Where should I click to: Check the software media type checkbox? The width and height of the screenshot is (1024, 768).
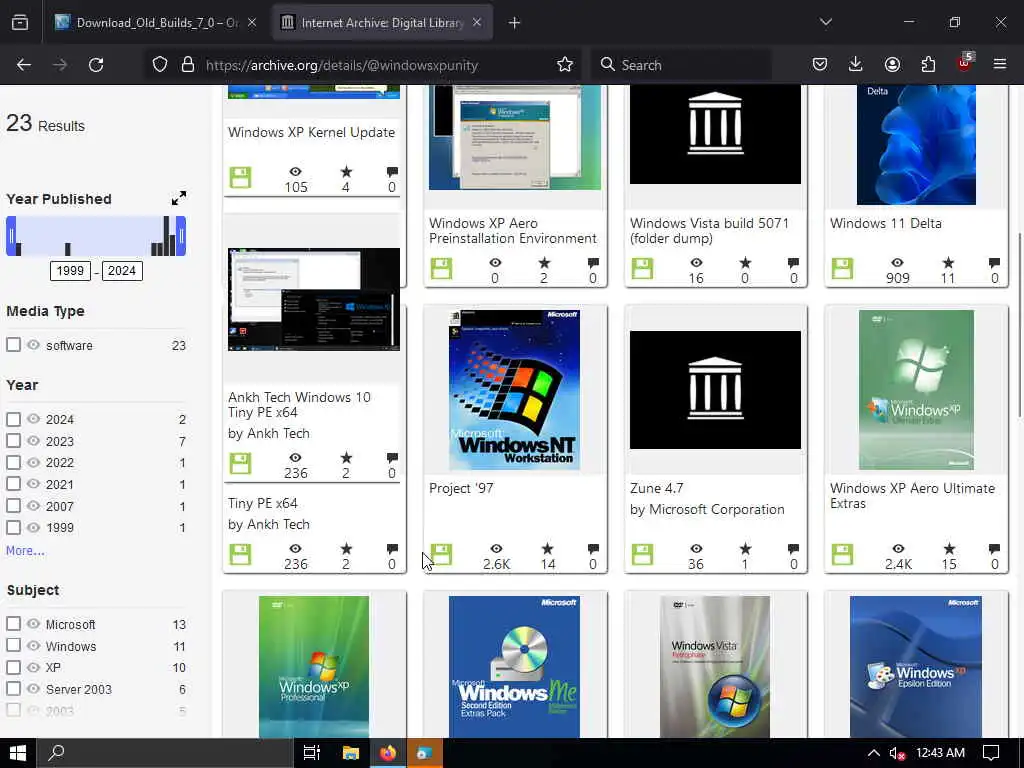[13, 345]
